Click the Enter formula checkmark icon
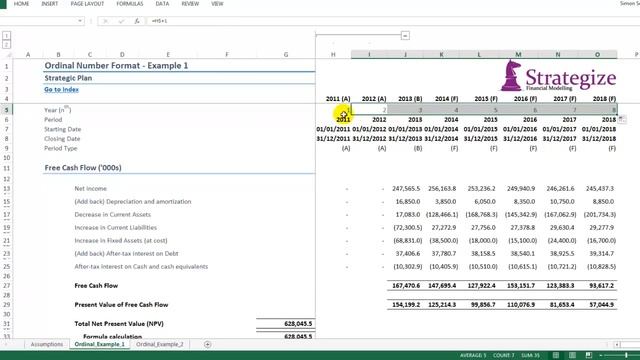The height and width of the screenshot is (360, 640). pyautogui.click(x=121, y=21)
